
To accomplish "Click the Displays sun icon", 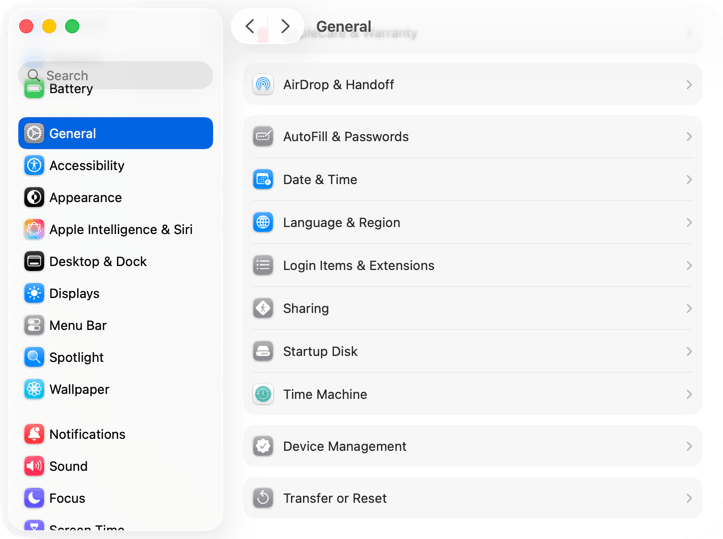I will coord(34,293).
